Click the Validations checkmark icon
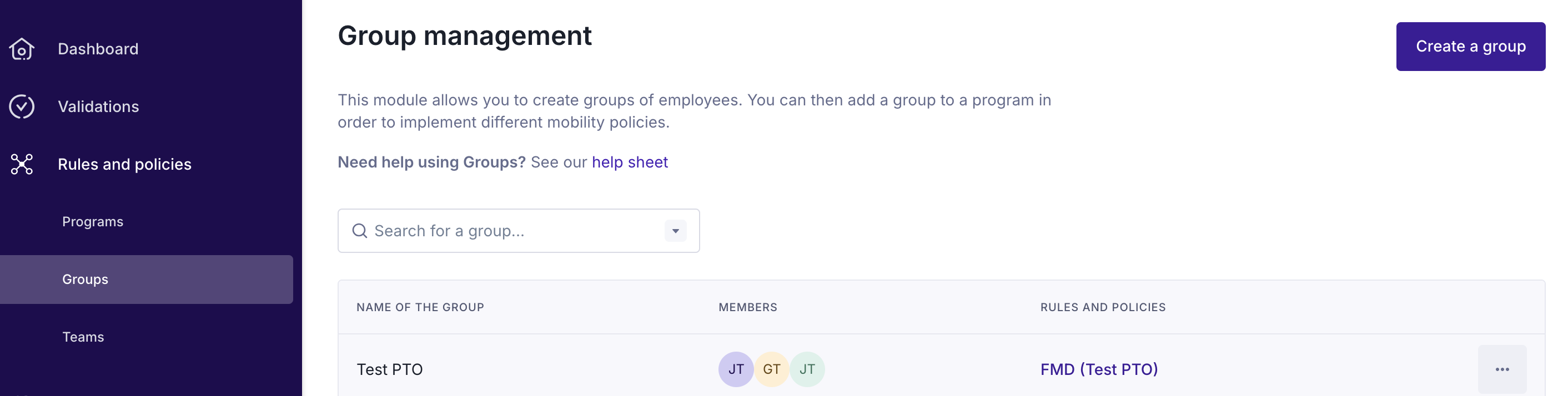Viewport: 1568px width, 396px height. coord(22,106)
